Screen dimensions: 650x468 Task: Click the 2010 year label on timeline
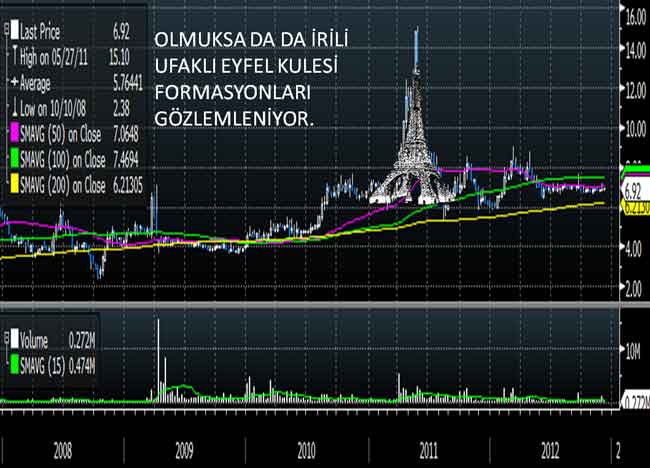(x=306, y=451)
